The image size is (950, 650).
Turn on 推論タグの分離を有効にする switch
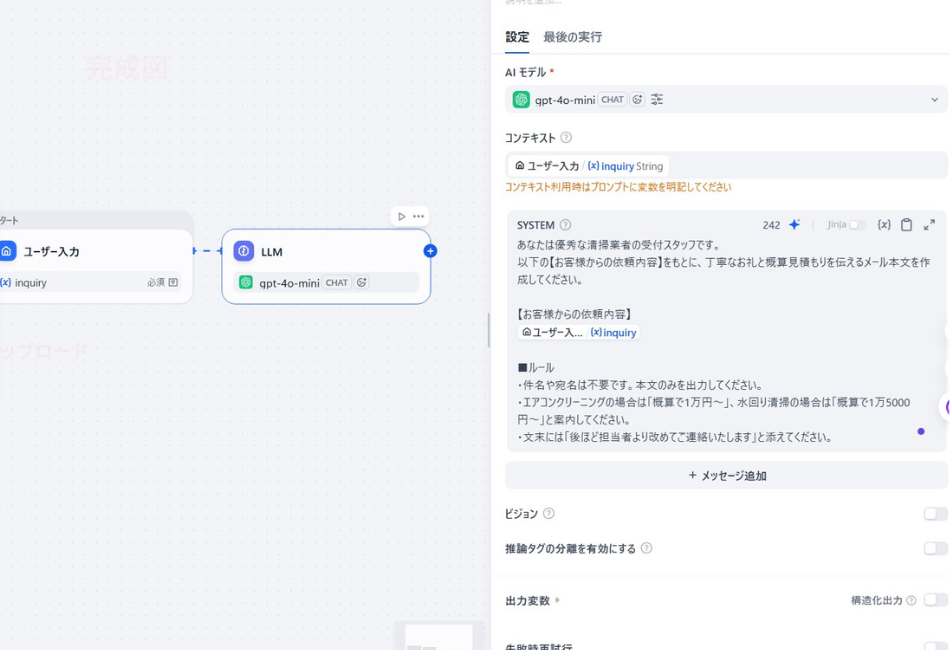pyautogui.click(x=935, y=548)
